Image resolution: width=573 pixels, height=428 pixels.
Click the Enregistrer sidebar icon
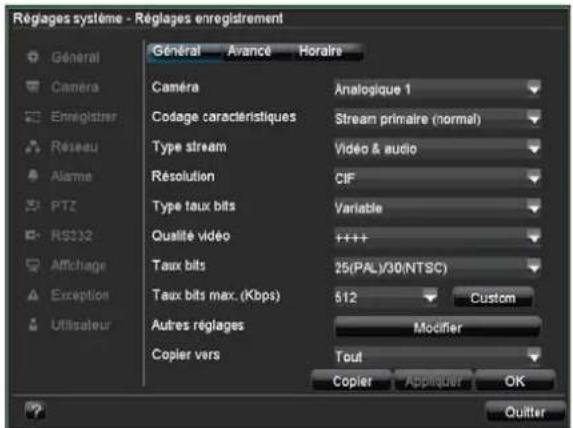point(33,117)
